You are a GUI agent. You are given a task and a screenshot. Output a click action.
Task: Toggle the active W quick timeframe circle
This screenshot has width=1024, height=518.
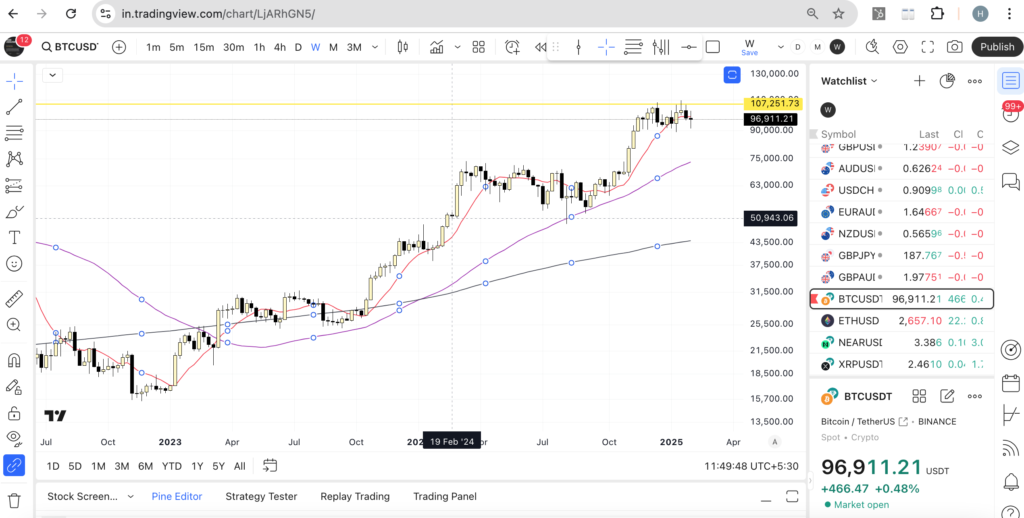click(837, 47)
